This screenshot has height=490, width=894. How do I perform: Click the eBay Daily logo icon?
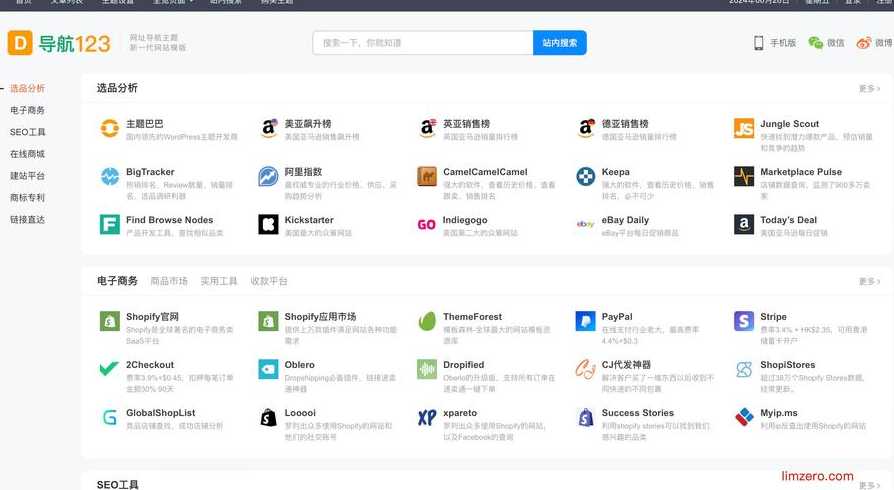click(586, 224)
